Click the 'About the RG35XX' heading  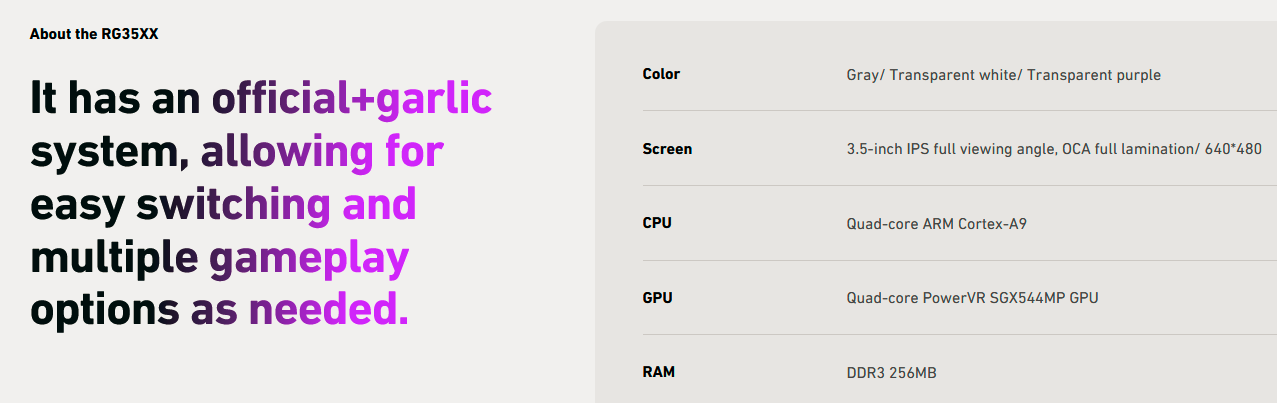point(94,34)
